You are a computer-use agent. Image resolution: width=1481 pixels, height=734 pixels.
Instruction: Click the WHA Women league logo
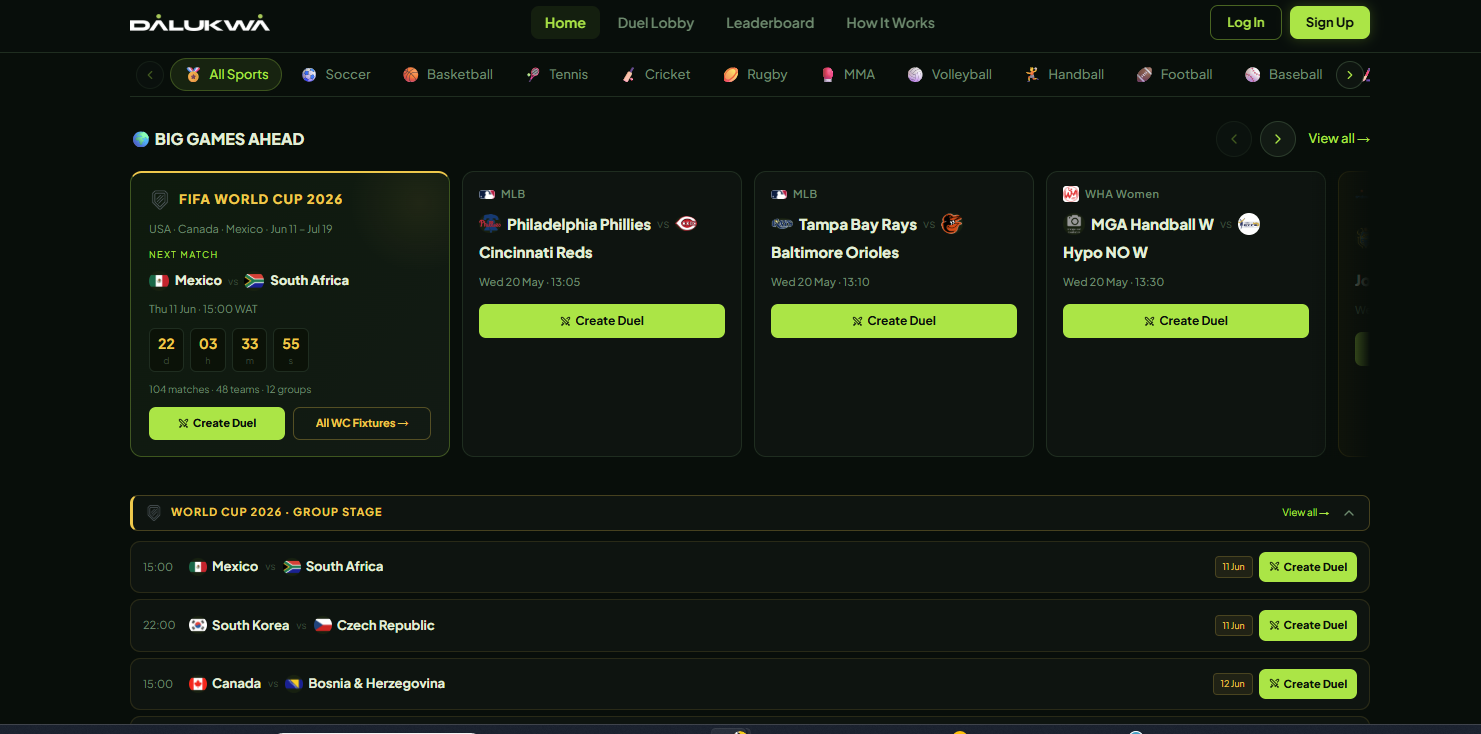(1071, 194)
